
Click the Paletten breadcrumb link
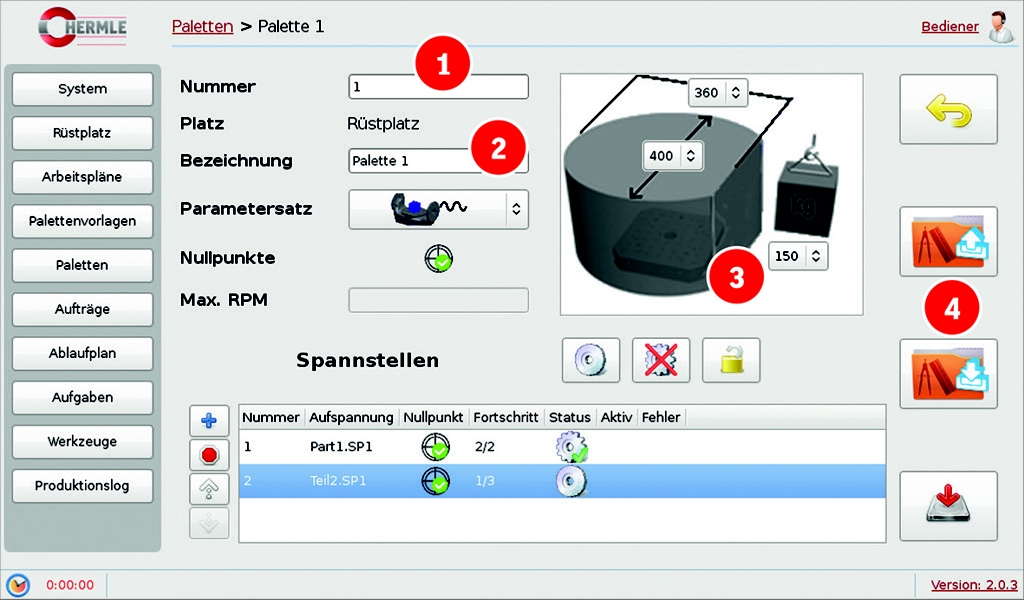pos(202,27)
